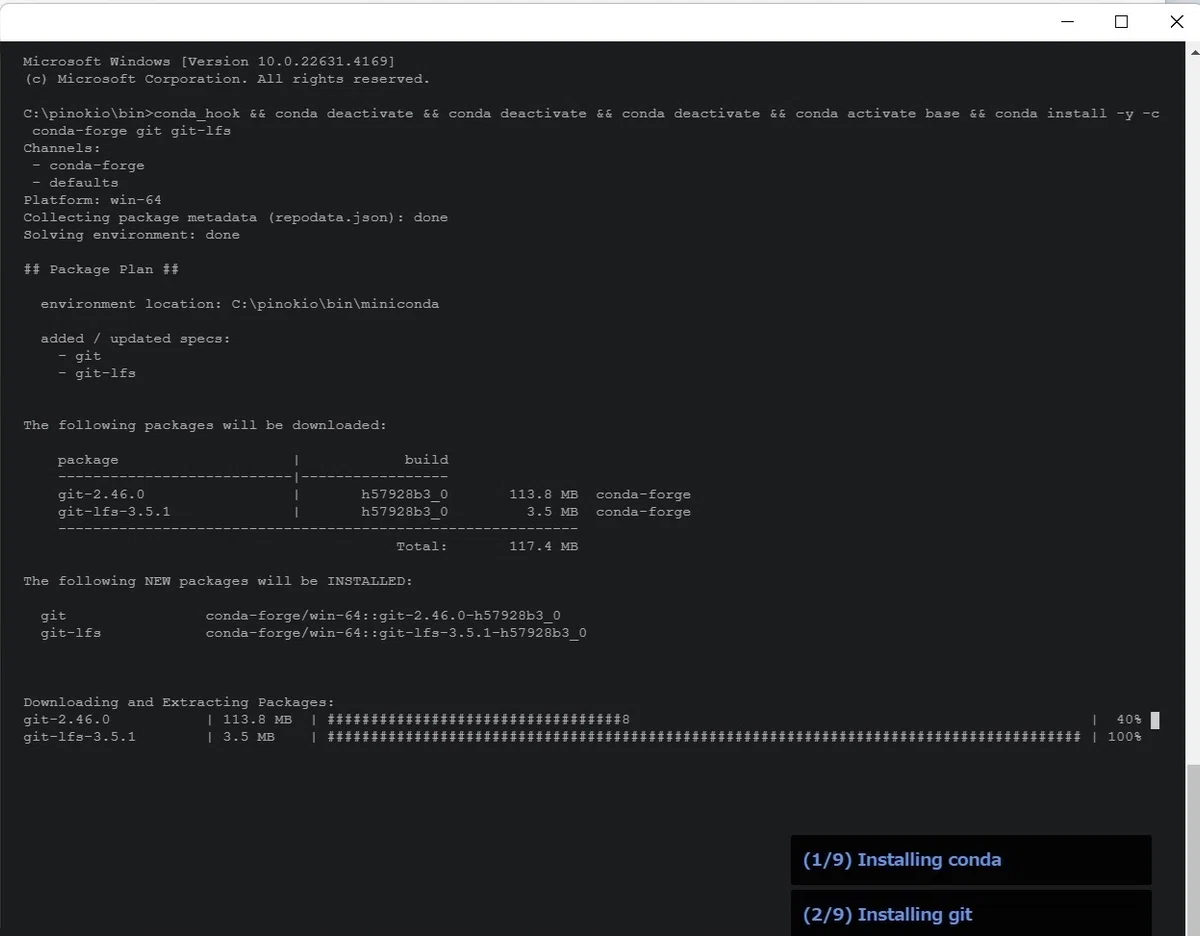Click "Collecting package metadata (repodata.json): done"

(x=235, y=217)
